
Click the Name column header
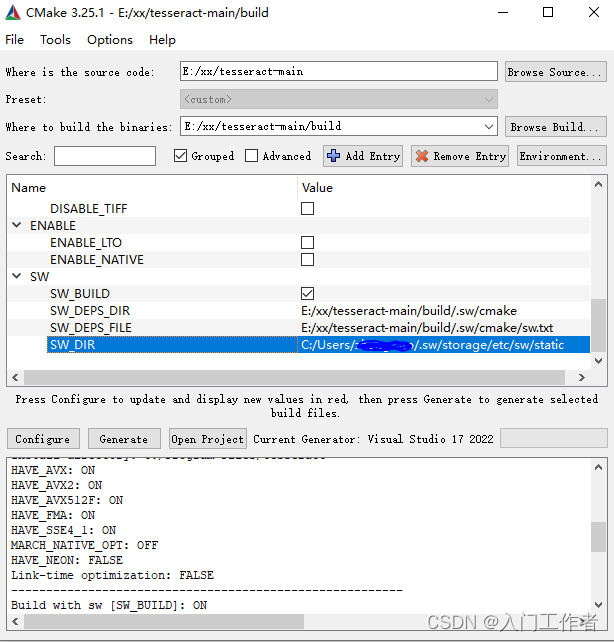click(29, 188)
